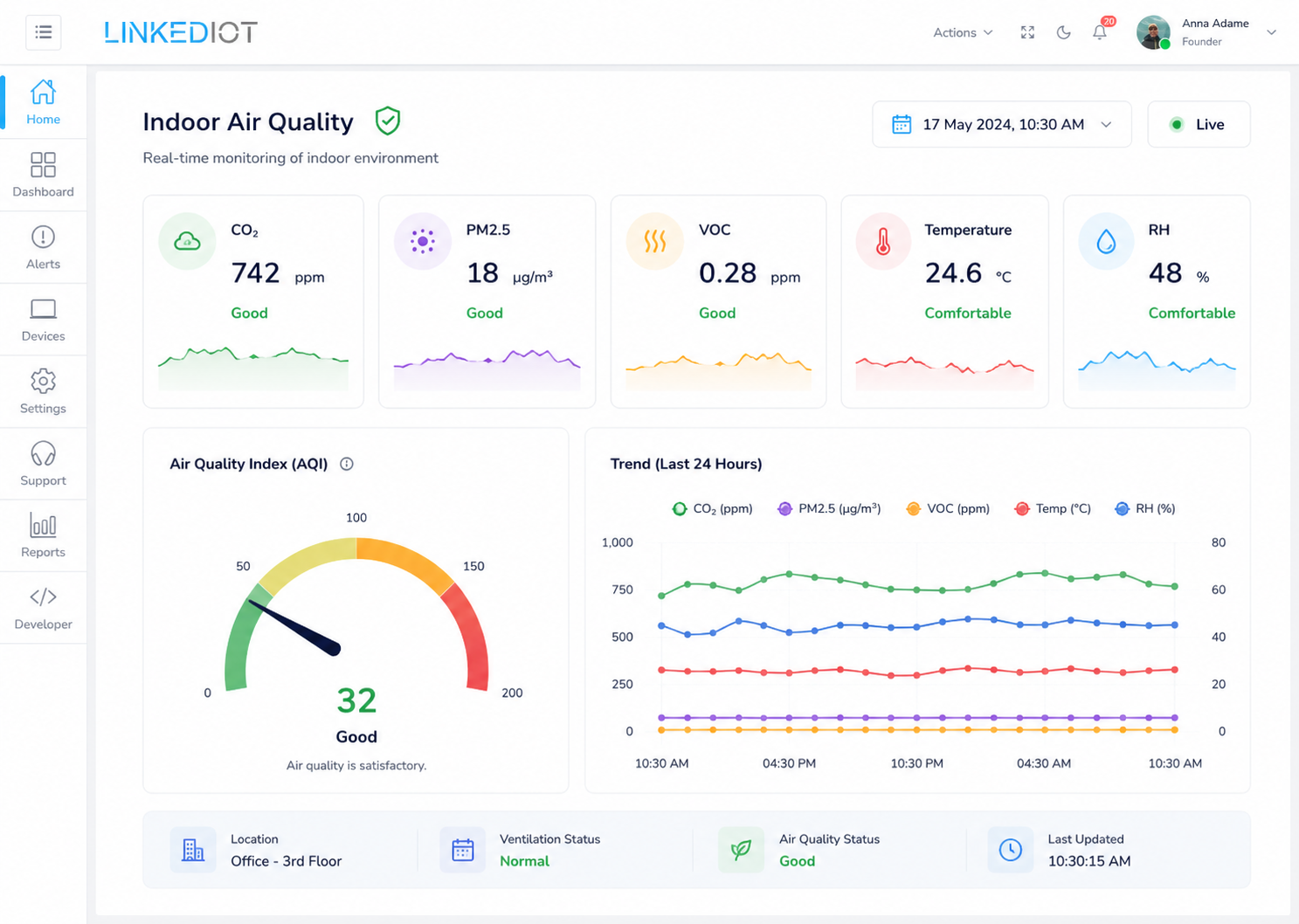The width and height of the screenshot is (1299, 924).
Task: Open Support headset sidebar item
Action: click(43, 464)
